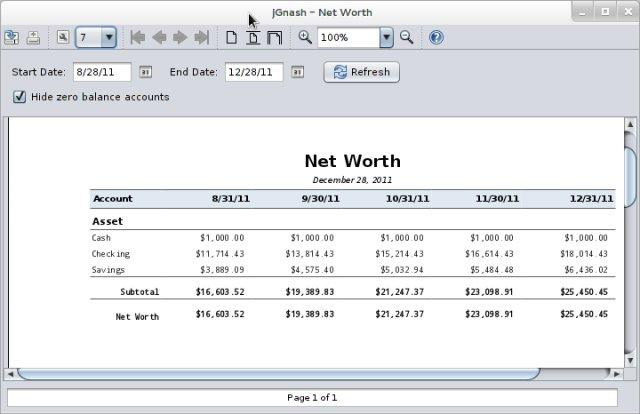The width and height of the screenshot is (640, 414).
Task: Click the horizontal scrollbar right arrow
Action: (617, 374)
